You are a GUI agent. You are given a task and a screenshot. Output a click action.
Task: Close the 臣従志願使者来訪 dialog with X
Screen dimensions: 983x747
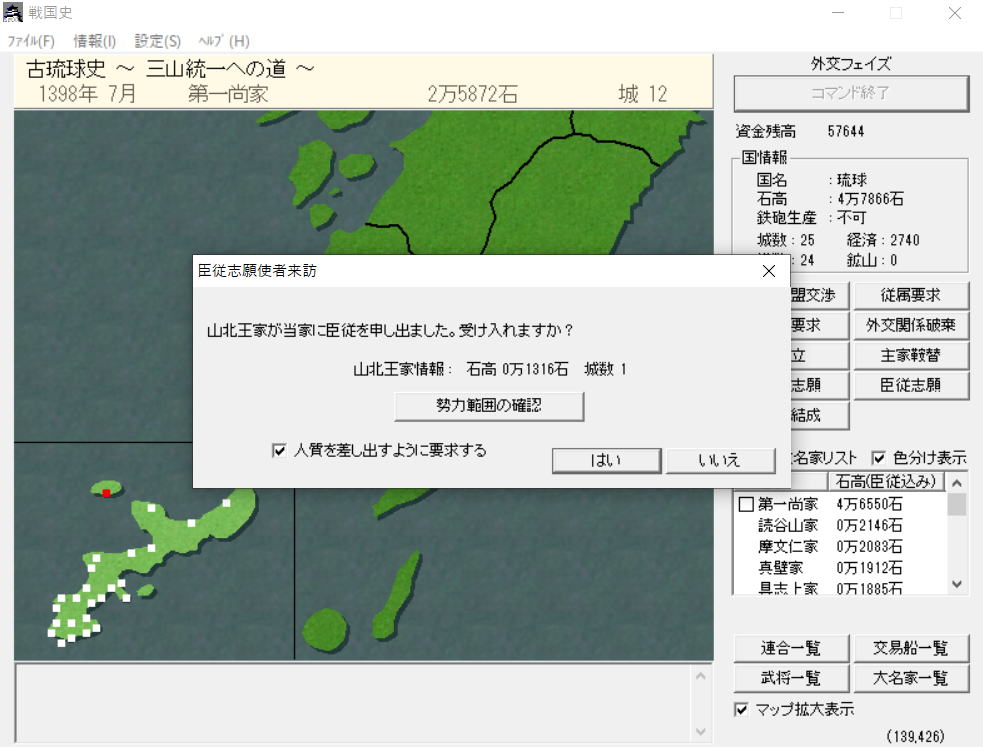pyautogui.click(x=768, y=271)
